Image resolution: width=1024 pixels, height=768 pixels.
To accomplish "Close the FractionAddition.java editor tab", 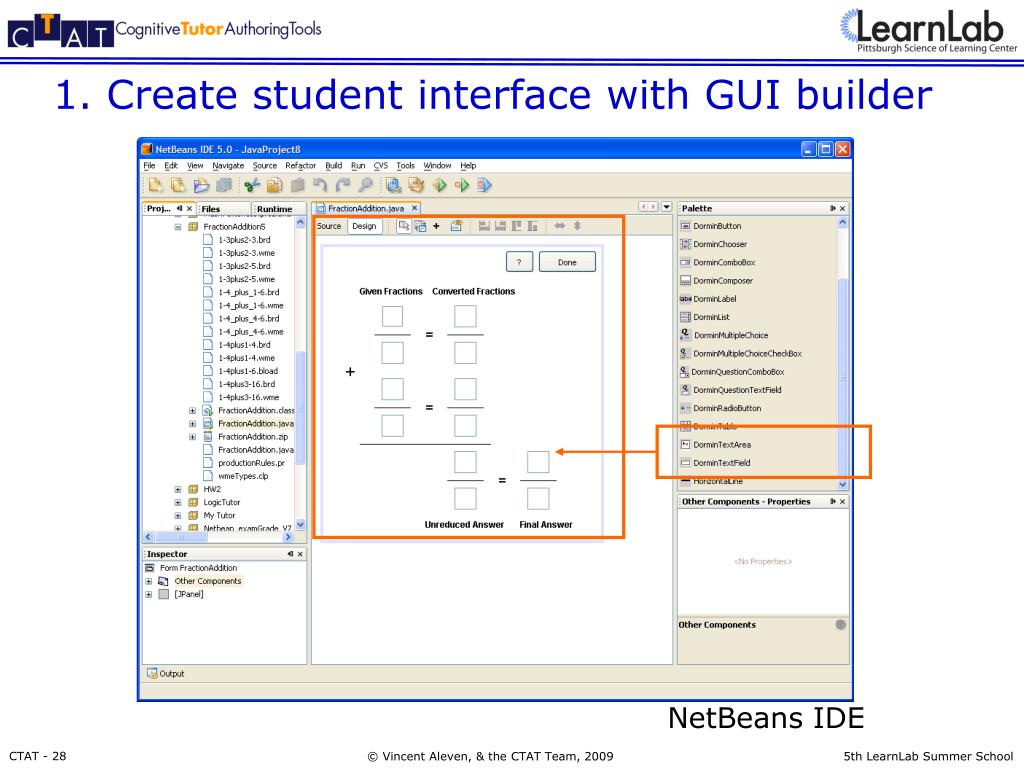I will coord(414,208).
